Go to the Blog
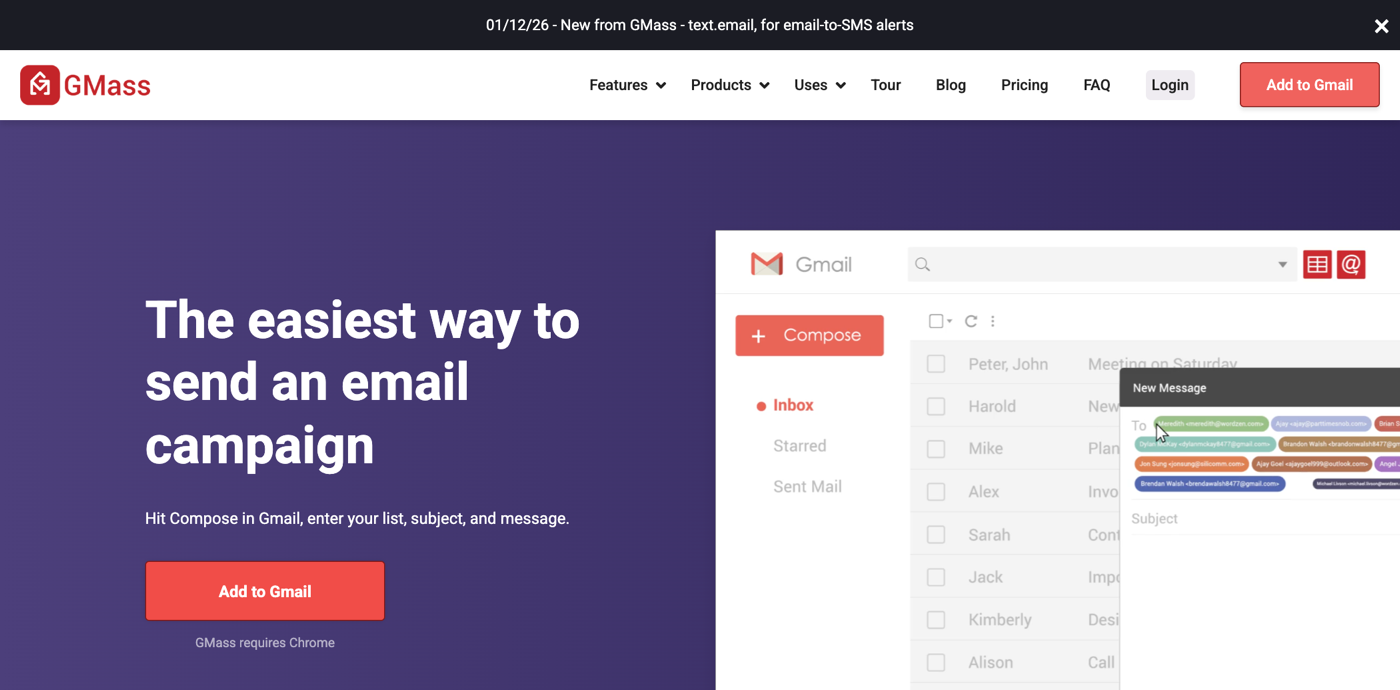This screenshot has width=1400, height=690. click(951, 85)
